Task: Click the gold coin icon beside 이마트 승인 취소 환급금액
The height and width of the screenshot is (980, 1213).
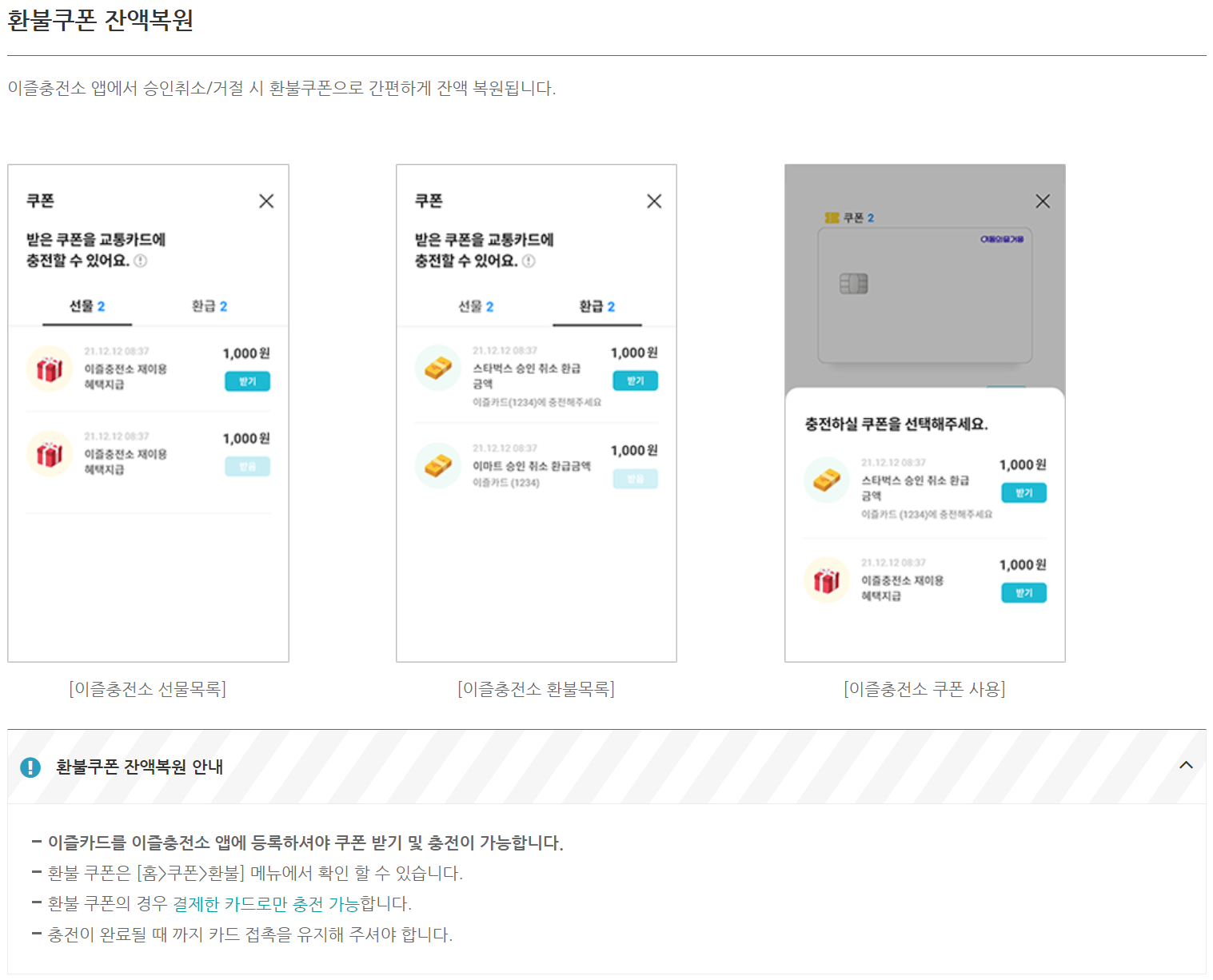Action: 438,465
